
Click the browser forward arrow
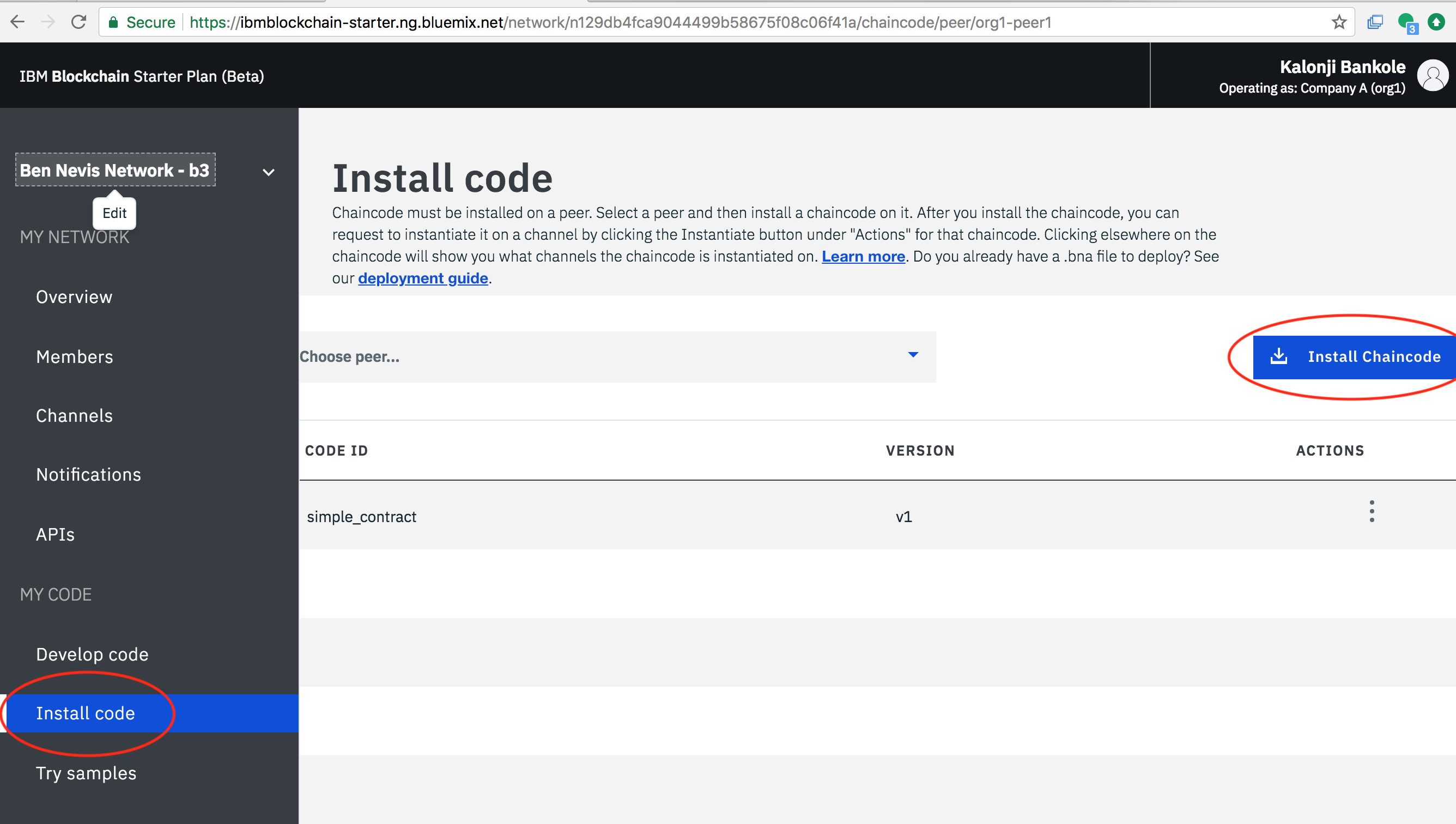(48, 22)
